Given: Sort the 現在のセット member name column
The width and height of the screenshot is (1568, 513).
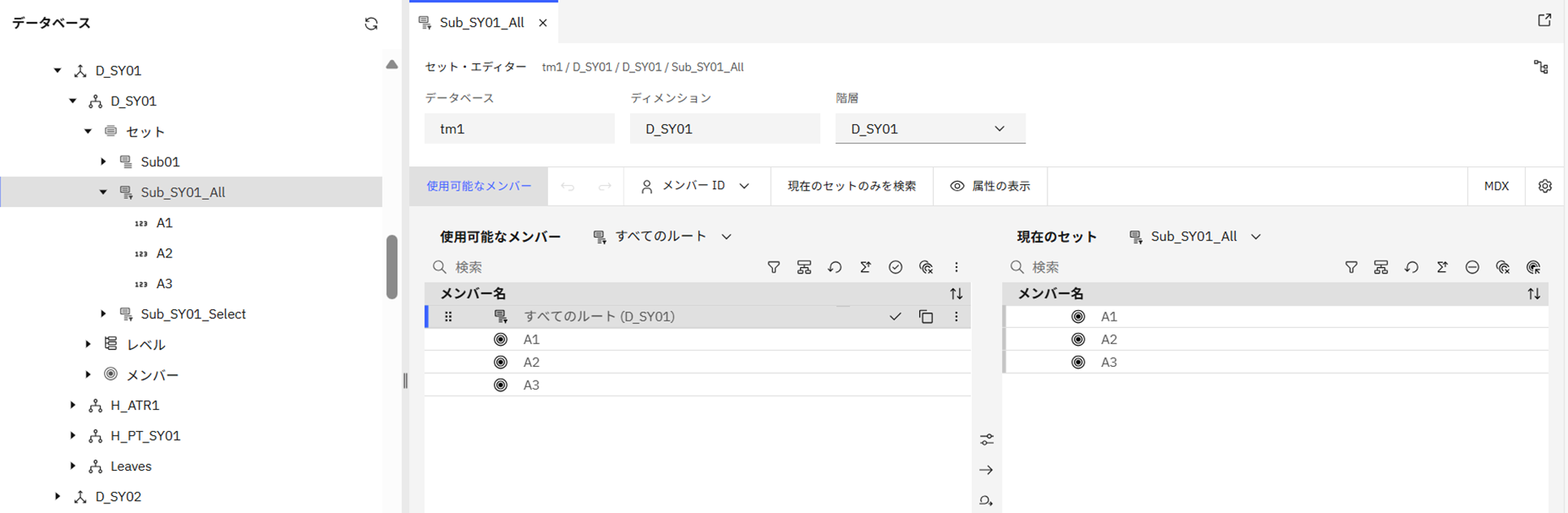Looking at the screenshot, I should 1534,294.
